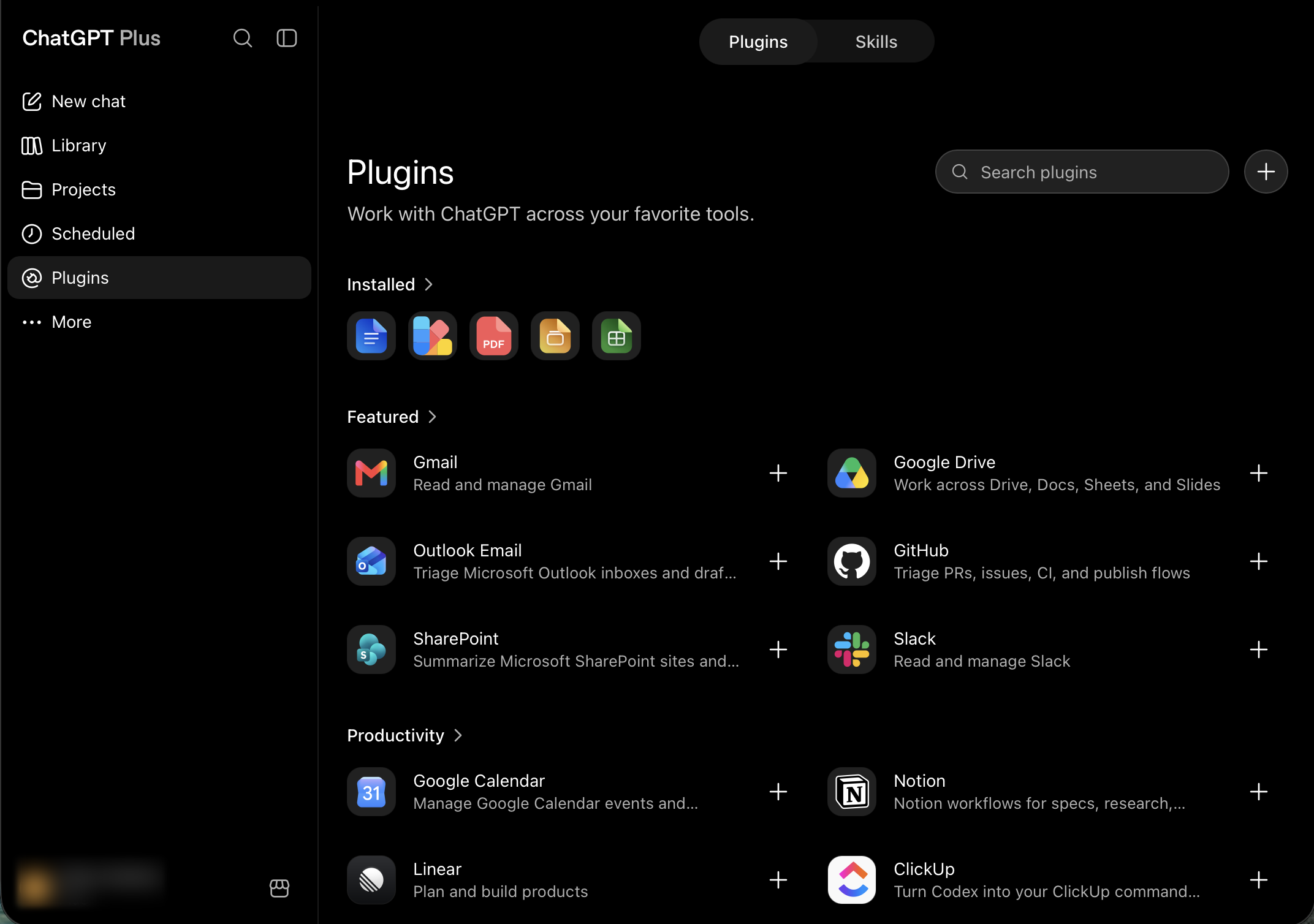
Task: Click the "Featured" section heading
Action: (383, 417)
